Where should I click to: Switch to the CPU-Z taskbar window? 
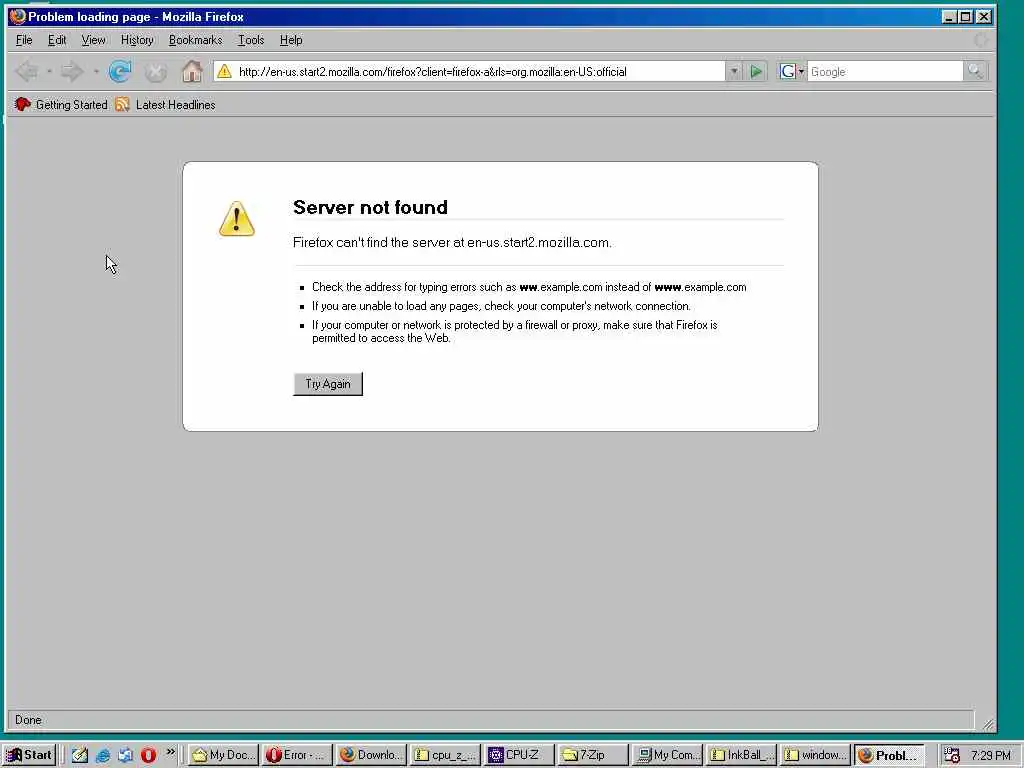pyautogui.click(x=519, y=755)
